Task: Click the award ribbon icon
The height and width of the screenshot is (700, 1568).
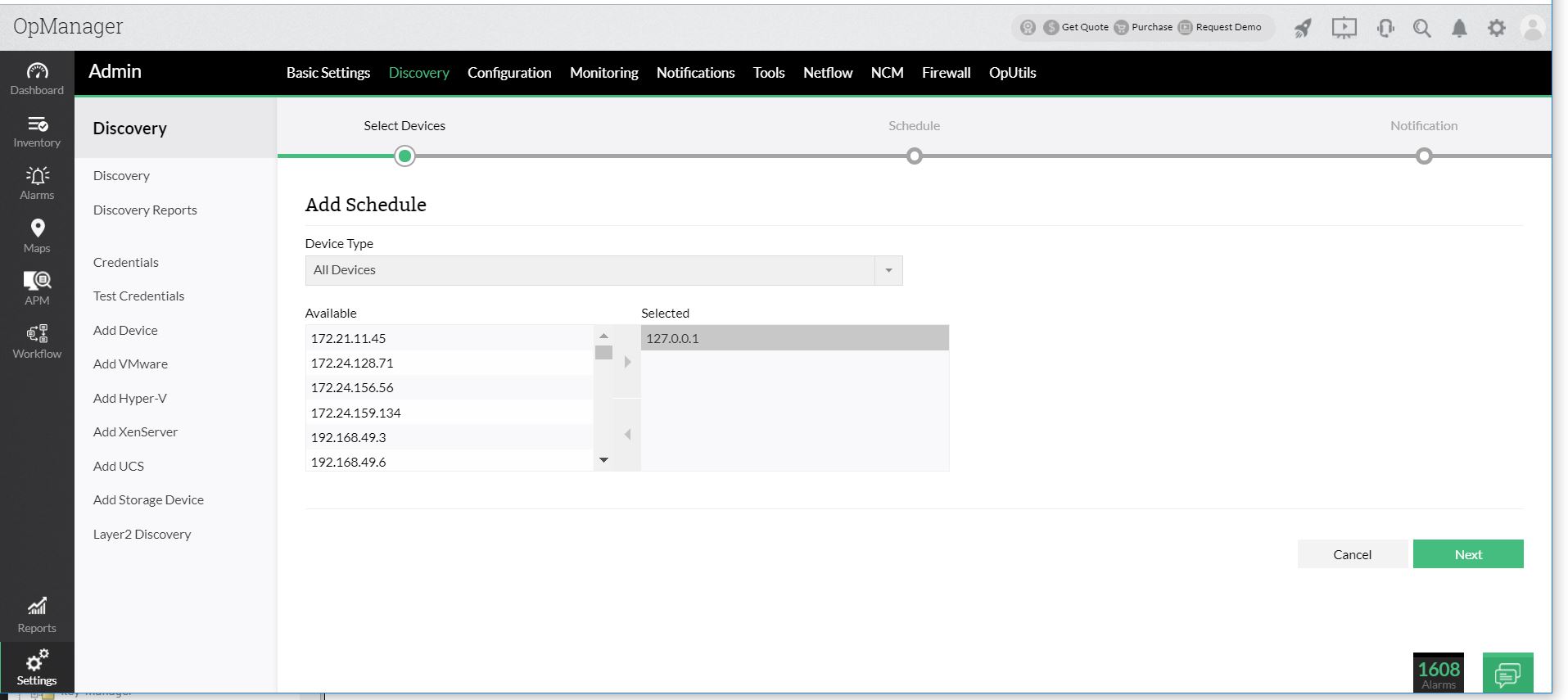Action: coord(1028,27)
